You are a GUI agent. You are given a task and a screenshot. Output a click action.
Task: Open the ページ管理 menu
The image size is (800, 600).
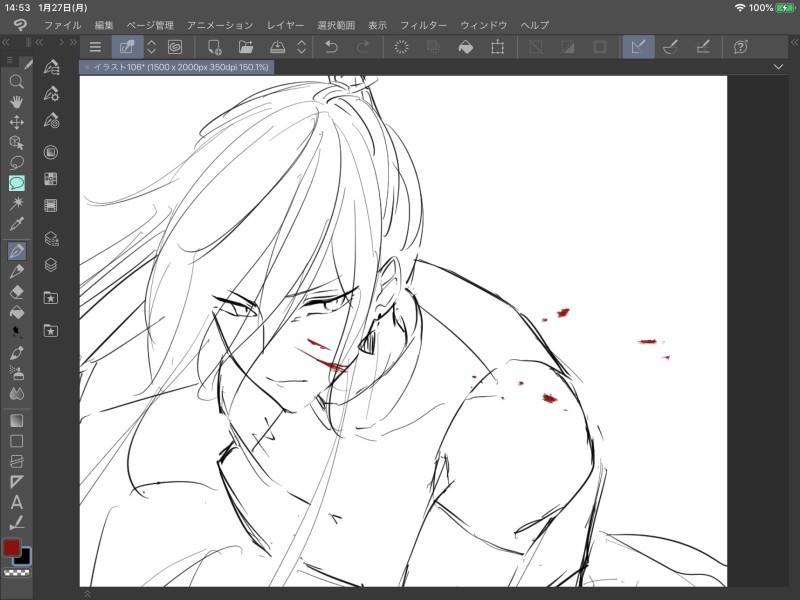click(150, 25)
